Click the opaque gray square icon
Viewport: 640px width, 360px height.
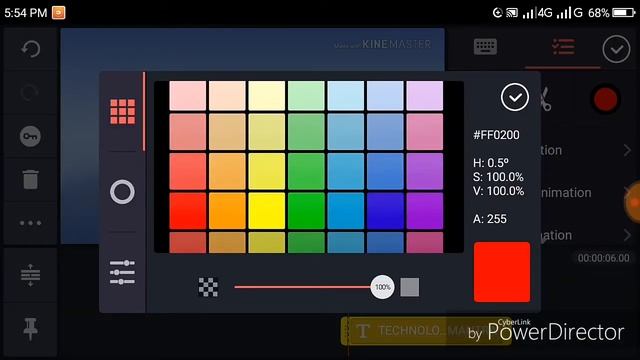(x=409, y=287)
